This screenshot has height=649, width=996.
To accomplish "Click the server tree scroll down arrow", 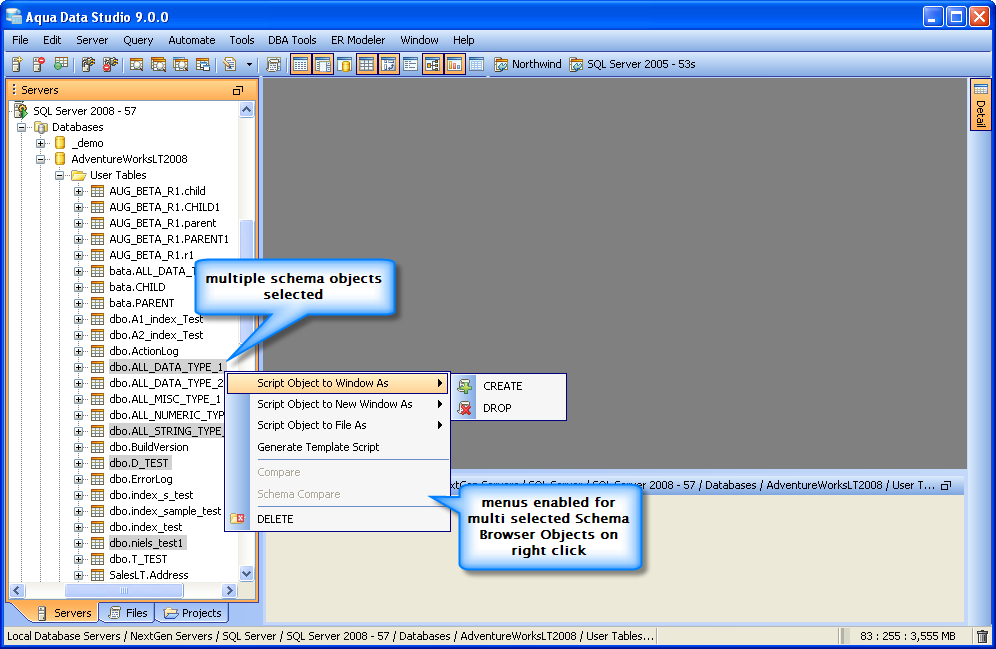I will pyautogui.click(x=246, y=573).
